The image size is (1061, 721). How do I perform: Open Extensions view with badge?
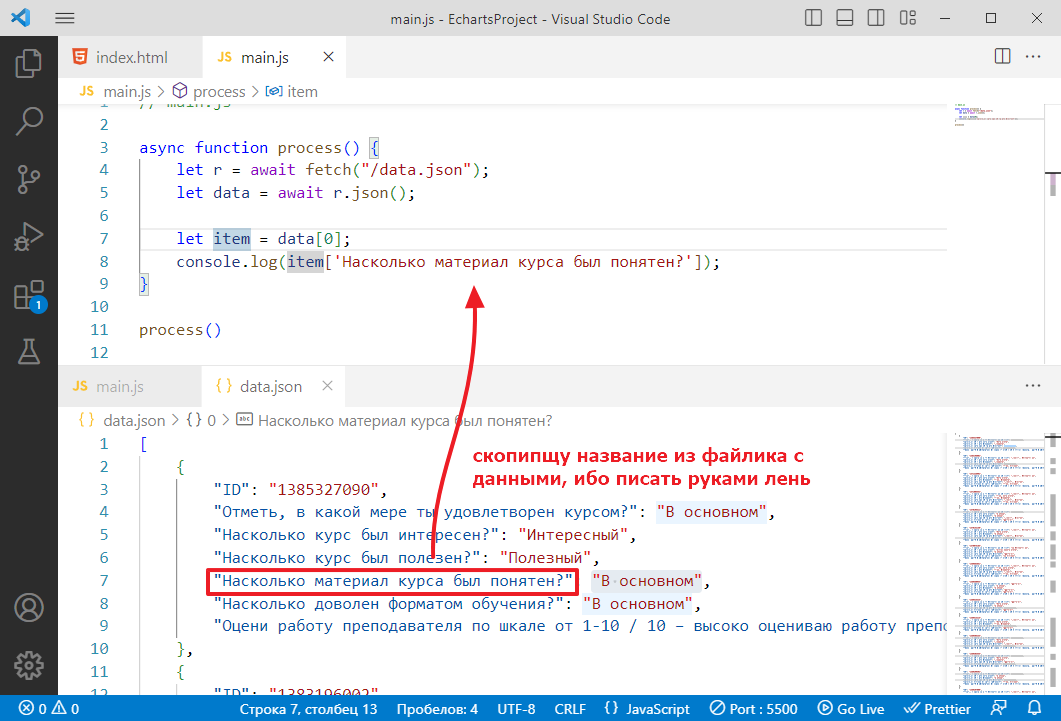(28, 295)
